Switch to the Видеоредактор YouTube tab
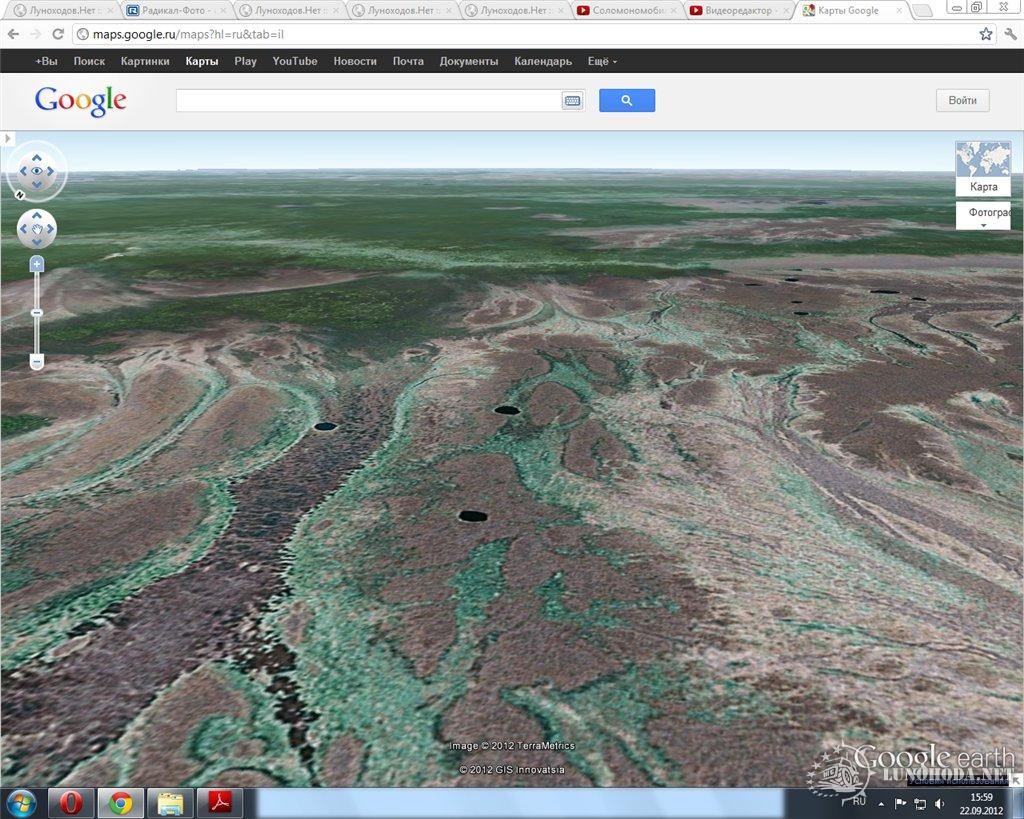The image size is (1024, 819). coord(738,10)
